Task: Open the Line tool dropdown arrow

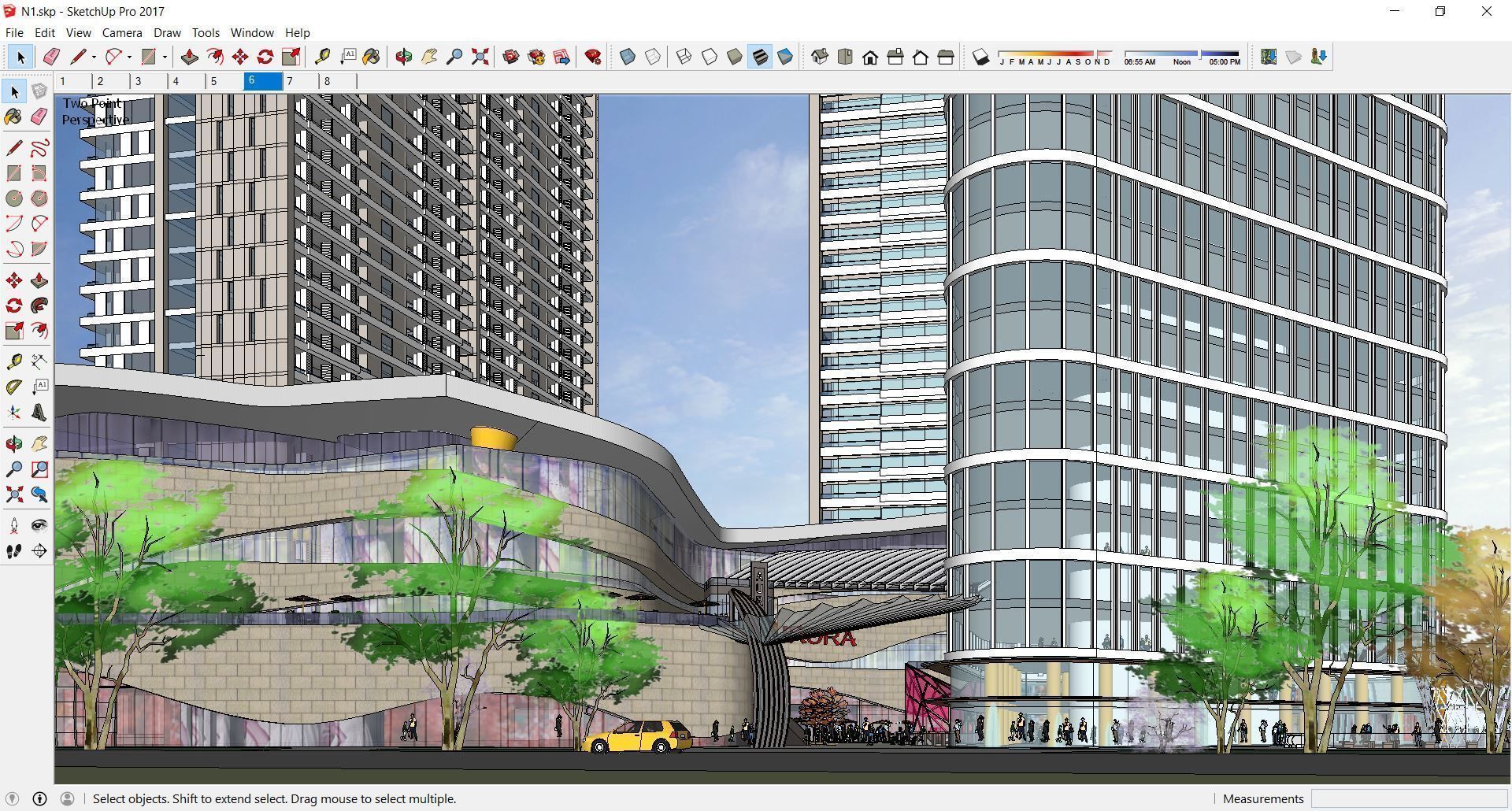Action: click(x=94, y=57)
